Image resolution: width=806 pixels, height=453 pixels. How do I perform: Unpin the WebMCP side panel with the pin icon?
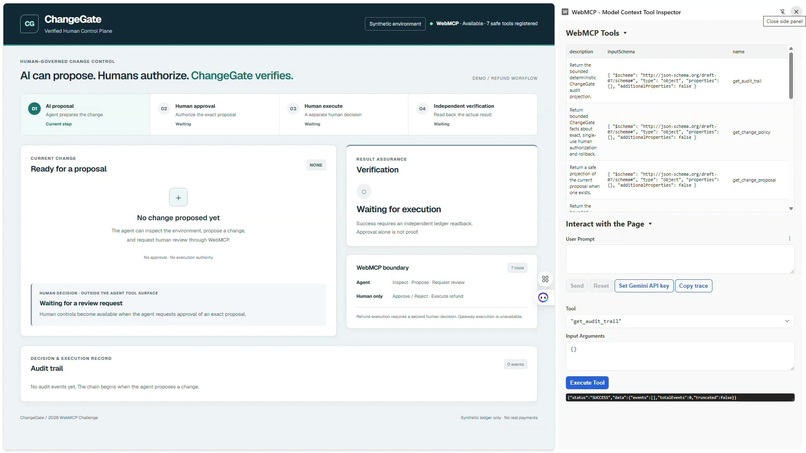[782, 11]
